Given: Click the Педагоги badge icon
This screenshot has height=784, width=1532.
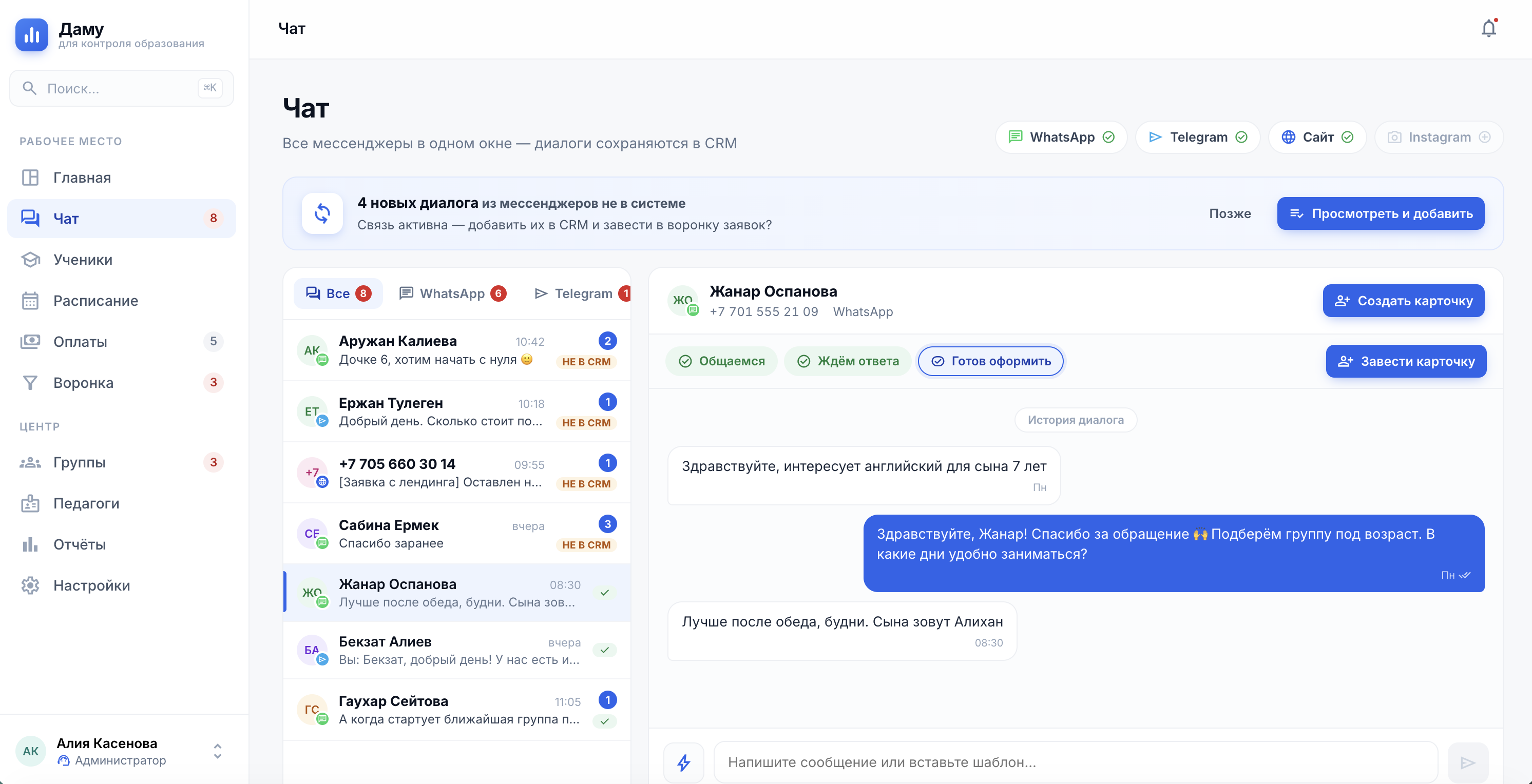Looking at the screenshot, I should click(30, 503).
